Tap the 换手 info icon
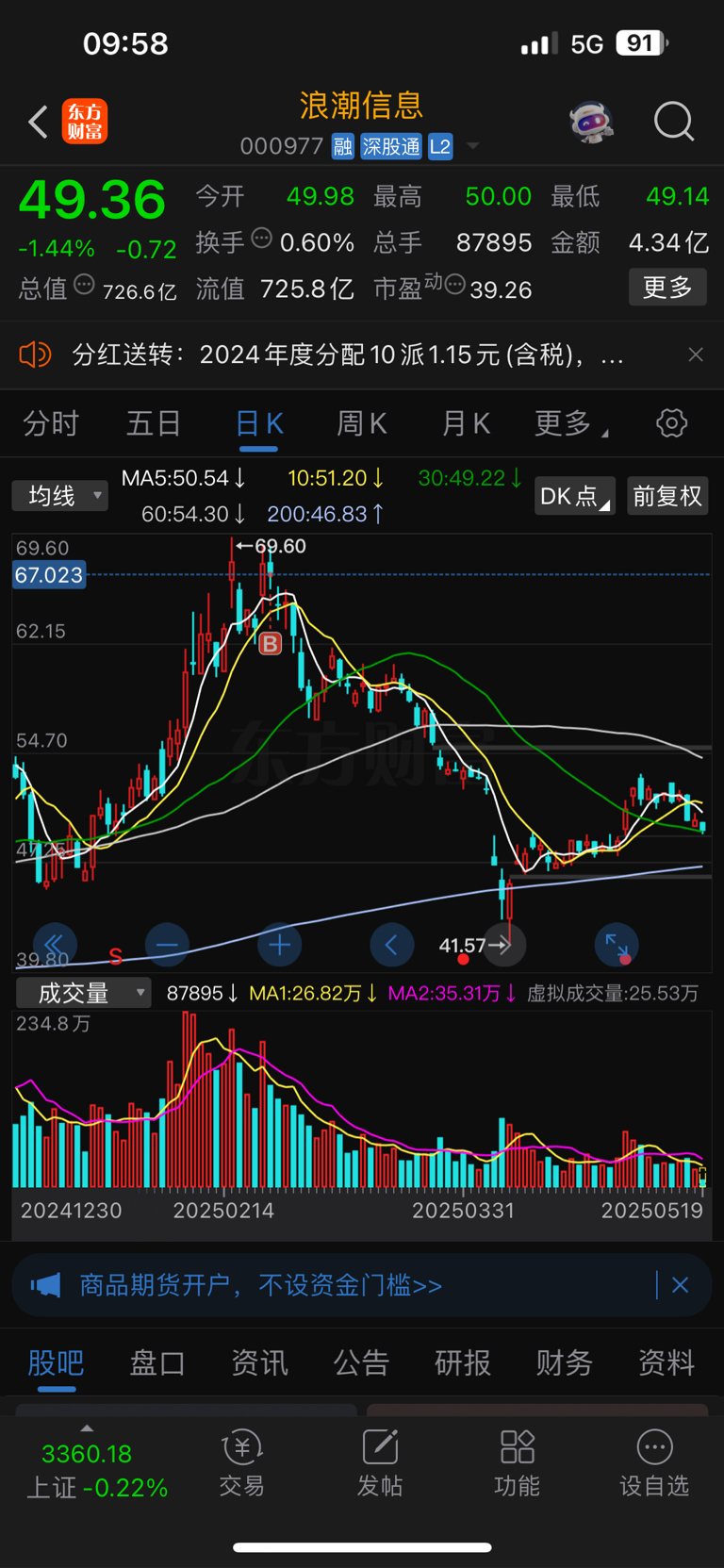The width and height of the screenshot is (724, 1568). pyautogui.click(x=262, y=238)
